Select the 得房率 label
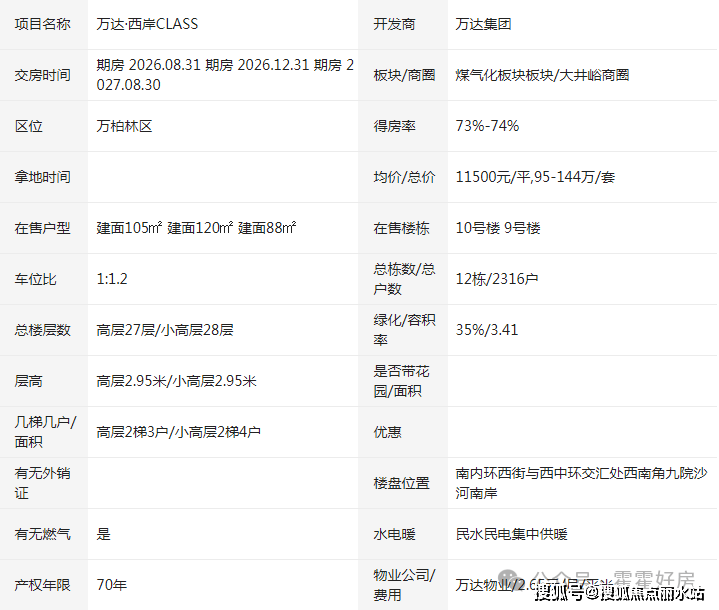The height and width of the screenshot is (610, 719). [394, 126]
